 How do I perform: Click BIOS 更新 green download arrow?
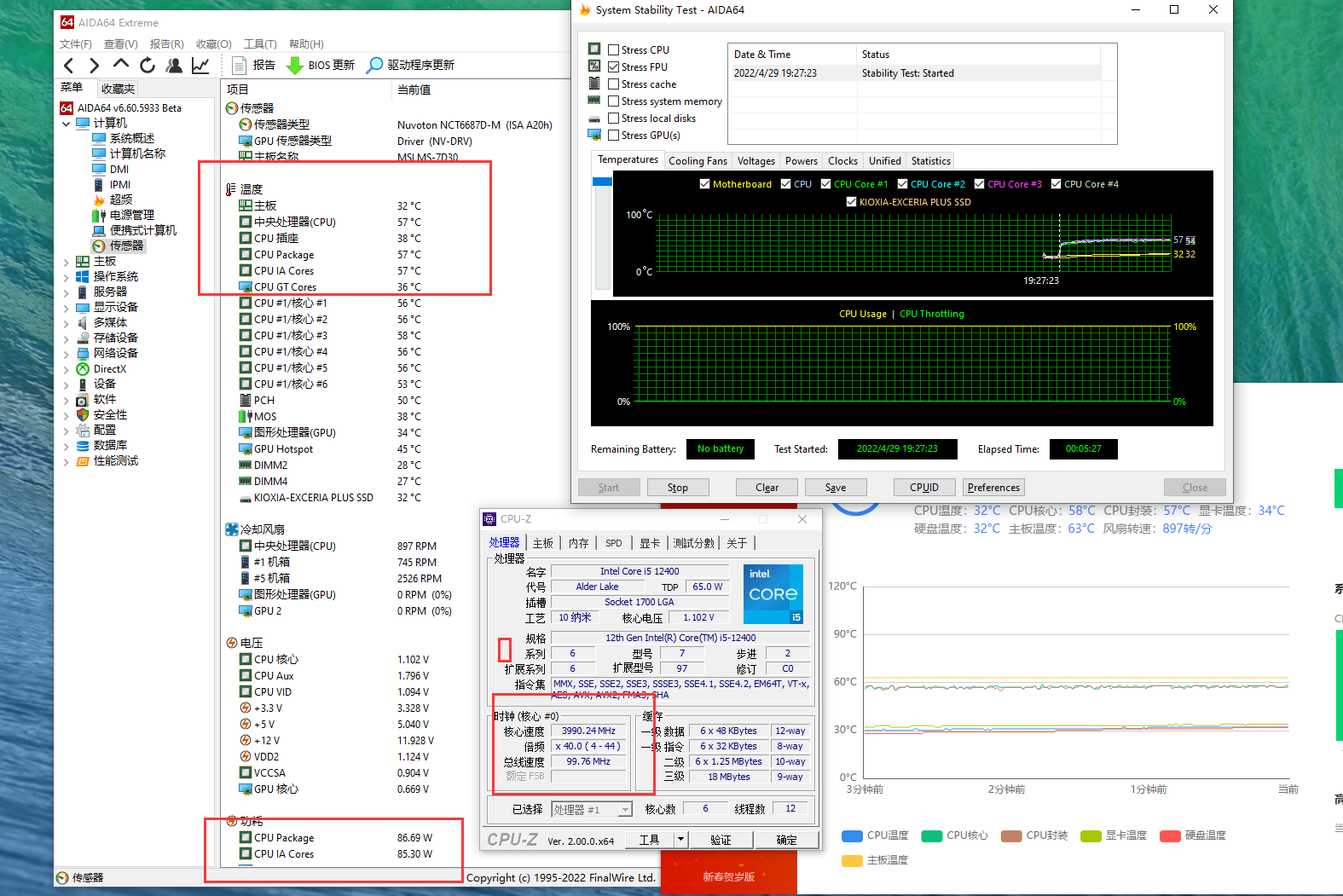[295, 66]
